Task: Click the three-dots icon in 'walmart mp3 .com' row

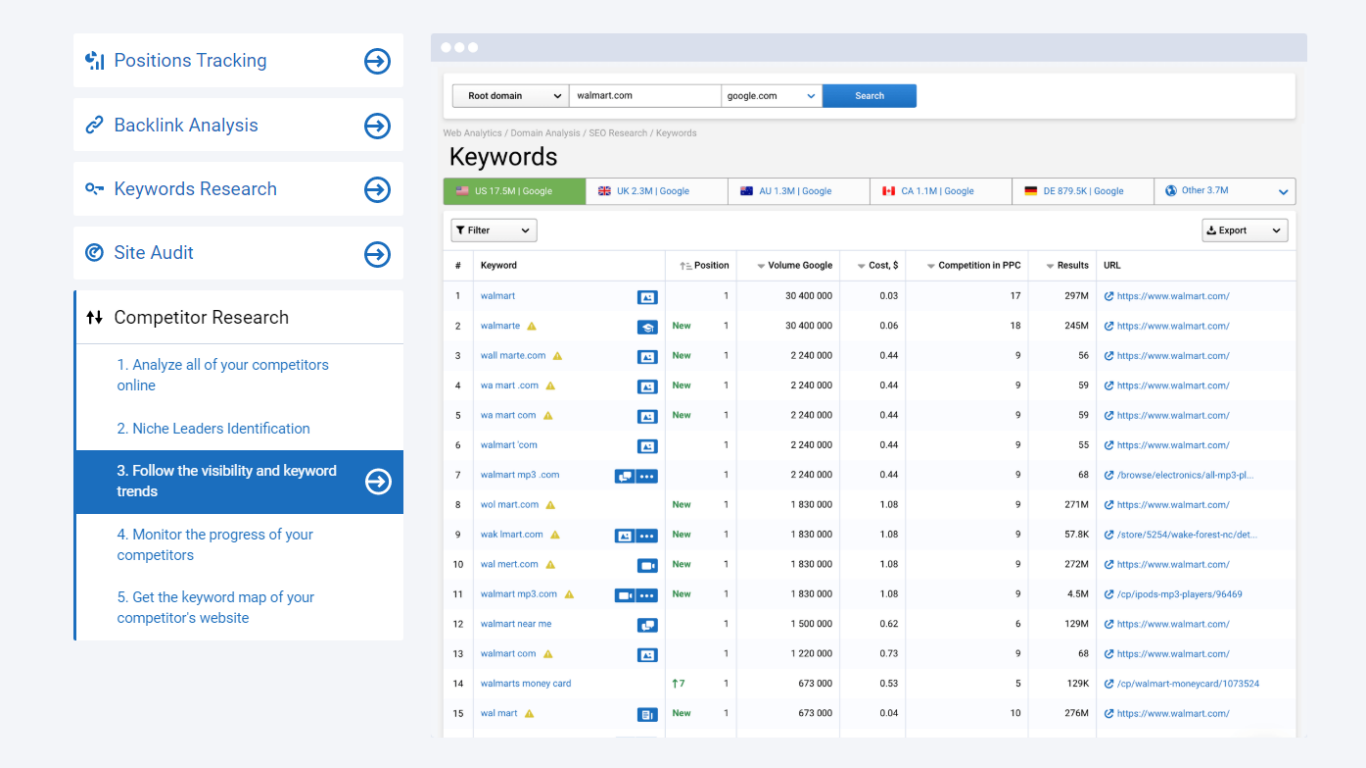Action: (x=647, y=476)
